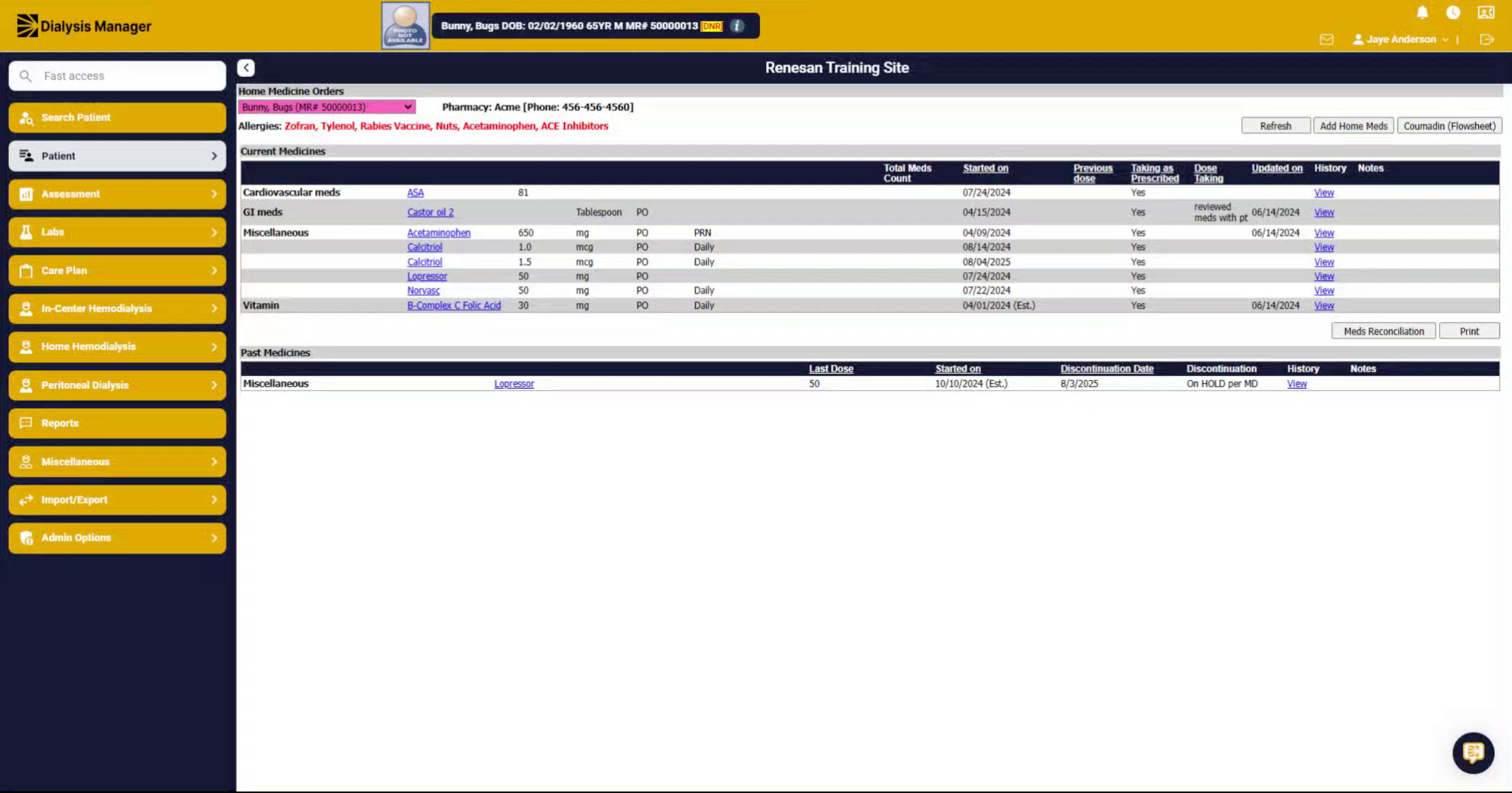View history for past Lopressor

tap(1297, 384)
